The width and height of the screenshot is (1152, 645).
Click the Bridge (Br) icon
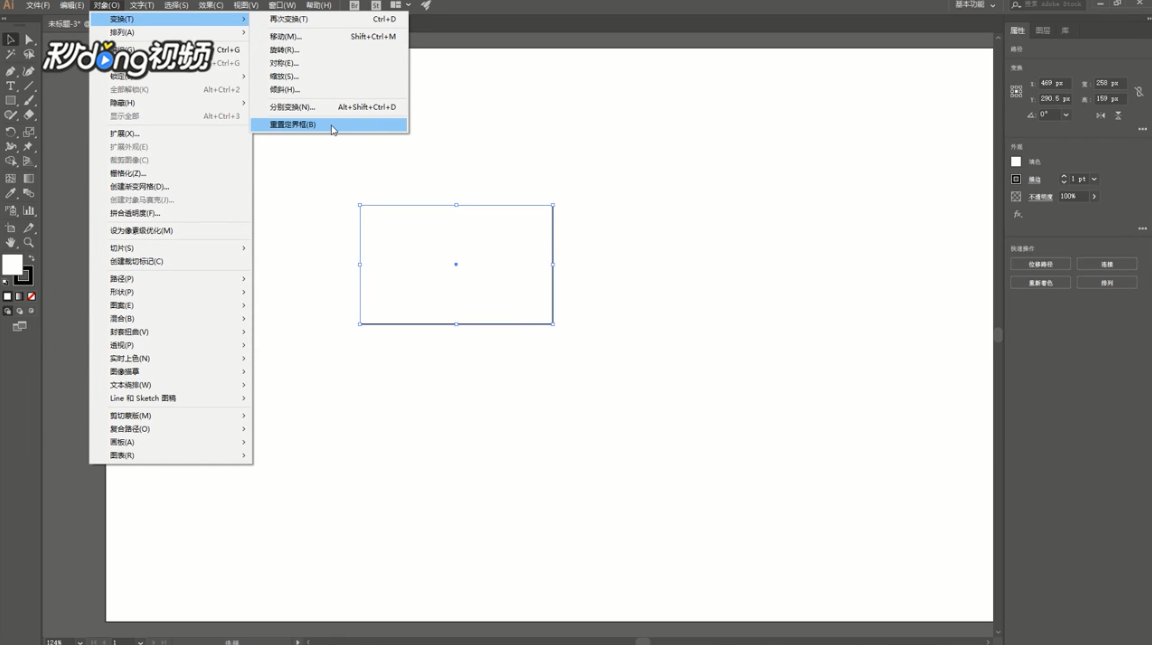355,5
